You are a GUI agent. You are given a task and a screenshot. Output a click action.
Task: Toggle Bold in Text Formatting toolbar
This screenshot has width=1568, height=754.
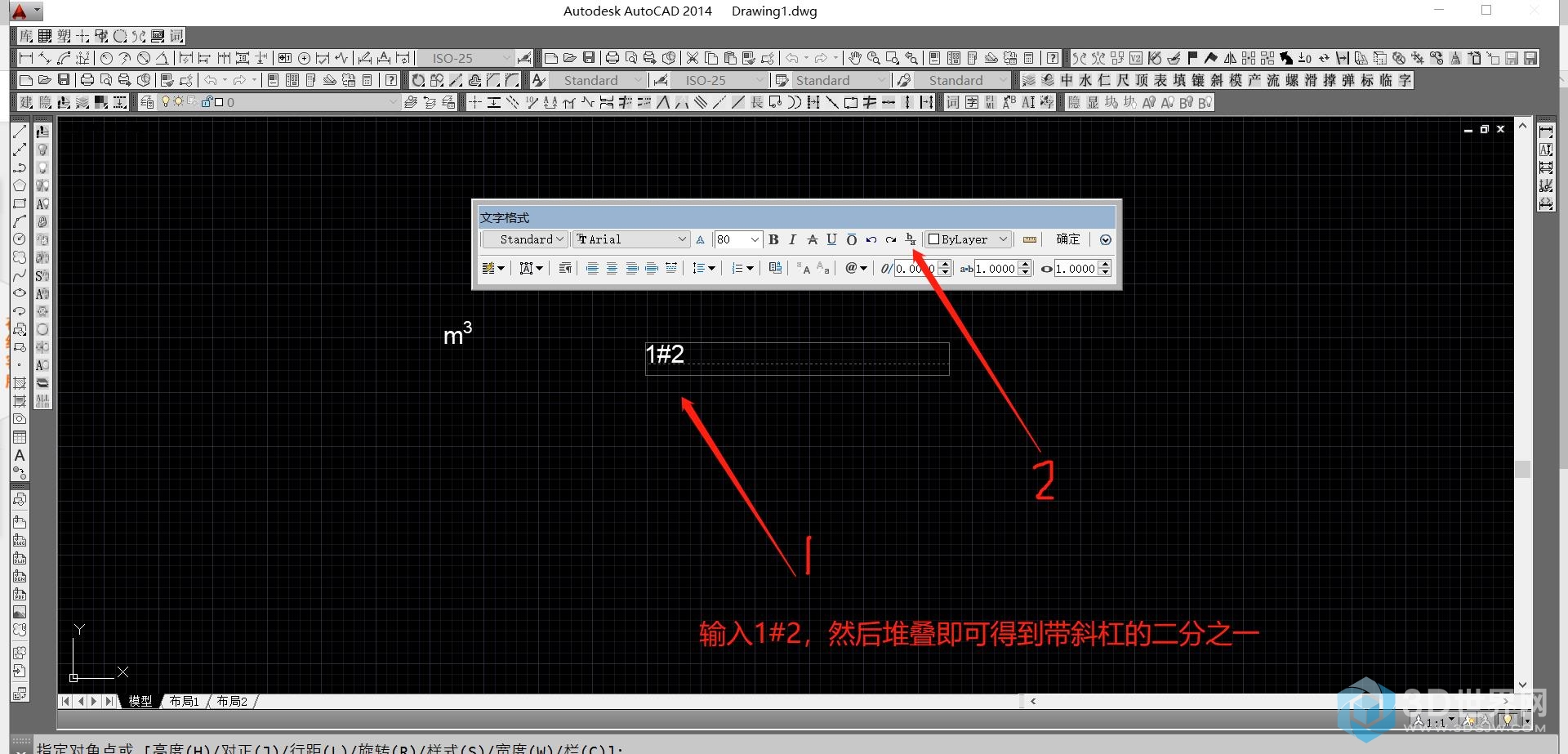773,239
